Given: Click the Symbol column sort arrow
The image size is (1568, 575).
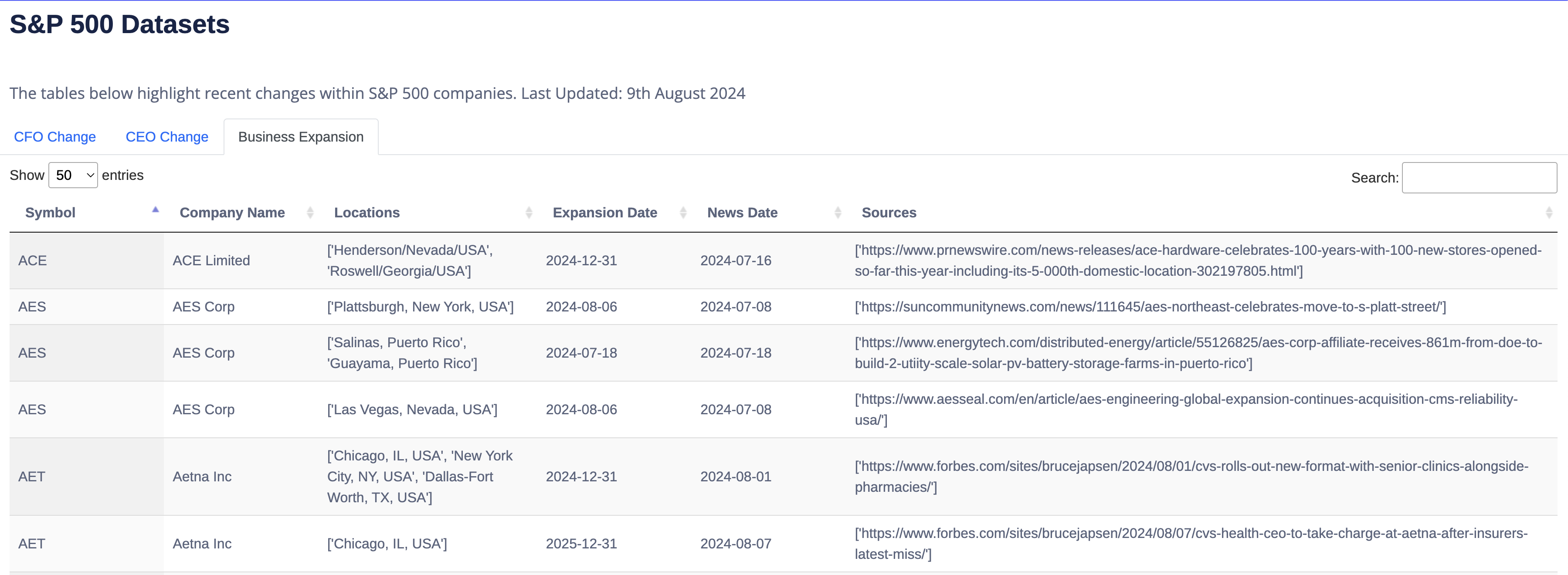Looking at the screenshot, I should [155, 210].
